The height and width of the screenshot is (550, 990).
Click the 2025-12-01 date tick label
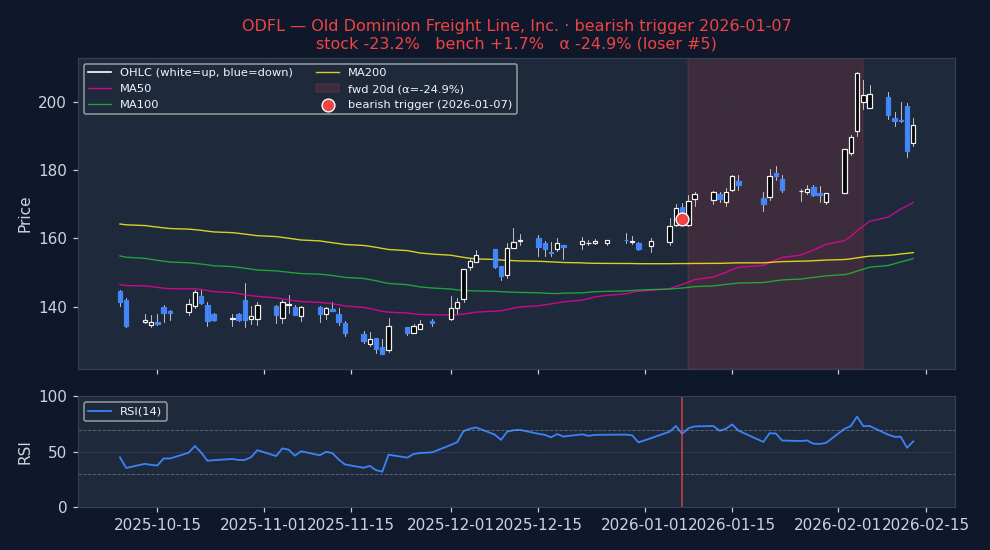pos(450,525)
